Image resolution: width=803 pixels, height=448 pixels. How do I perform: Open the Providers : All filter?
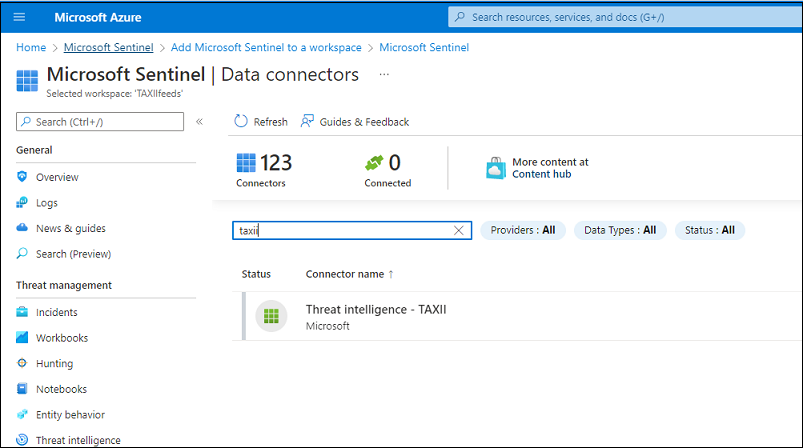523,230
